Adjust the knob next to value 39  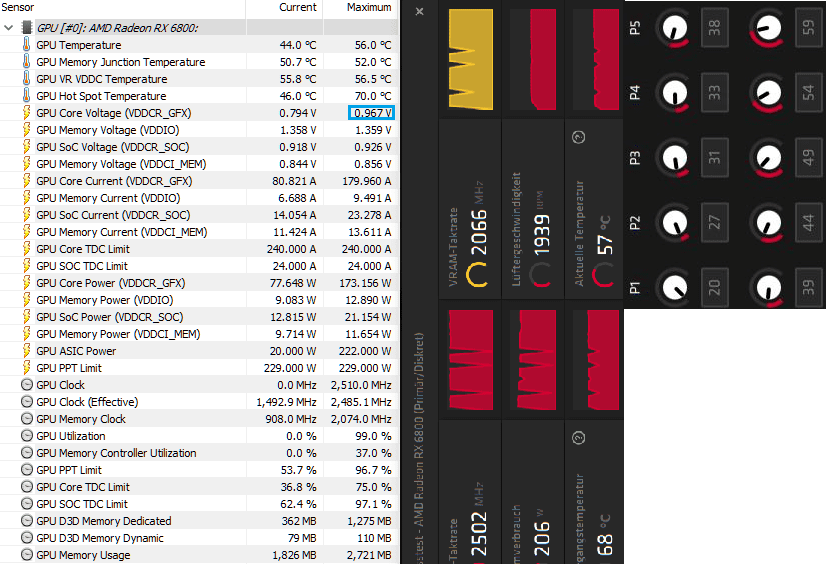(x=768, y=288)
